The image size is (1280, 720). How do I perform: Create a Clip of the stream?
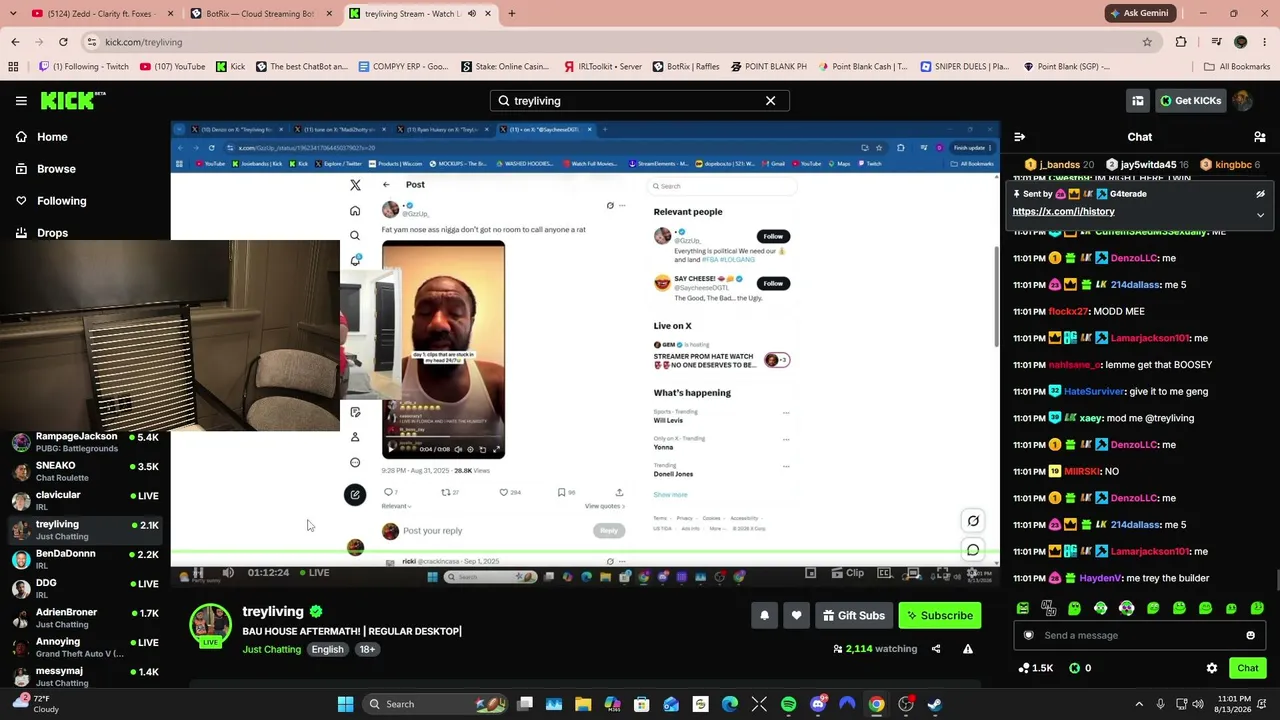[849, 573]
